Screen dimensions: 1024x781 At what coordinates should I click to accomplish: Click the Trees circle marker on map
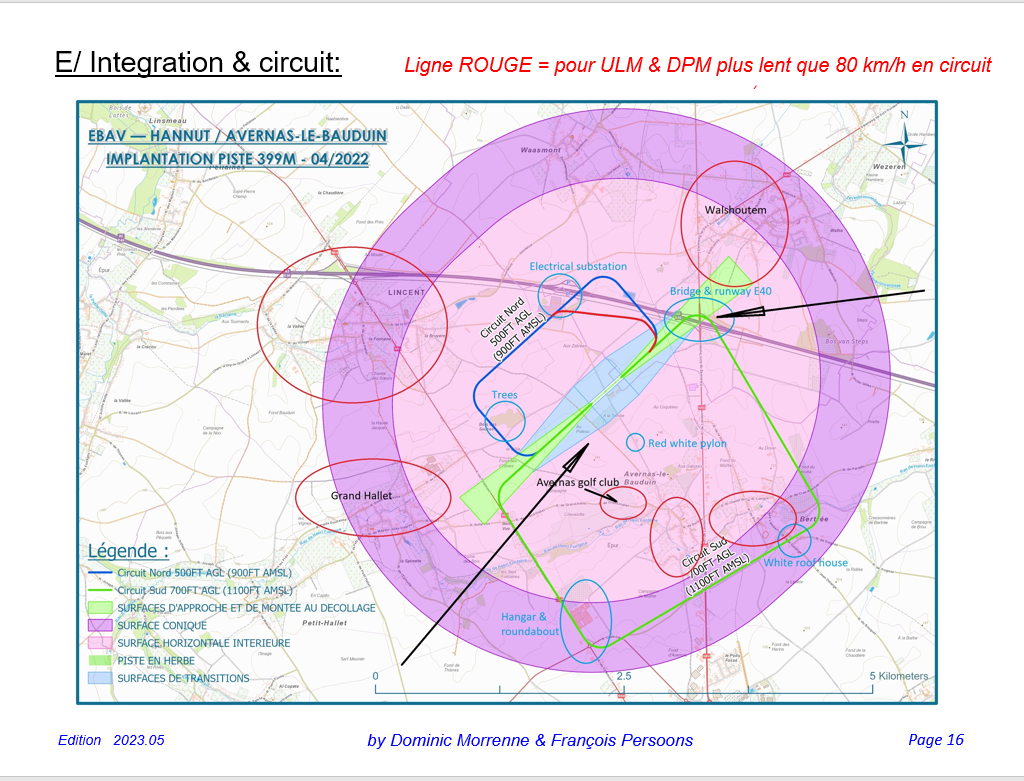pyautogui.click(x=506, y=420)
